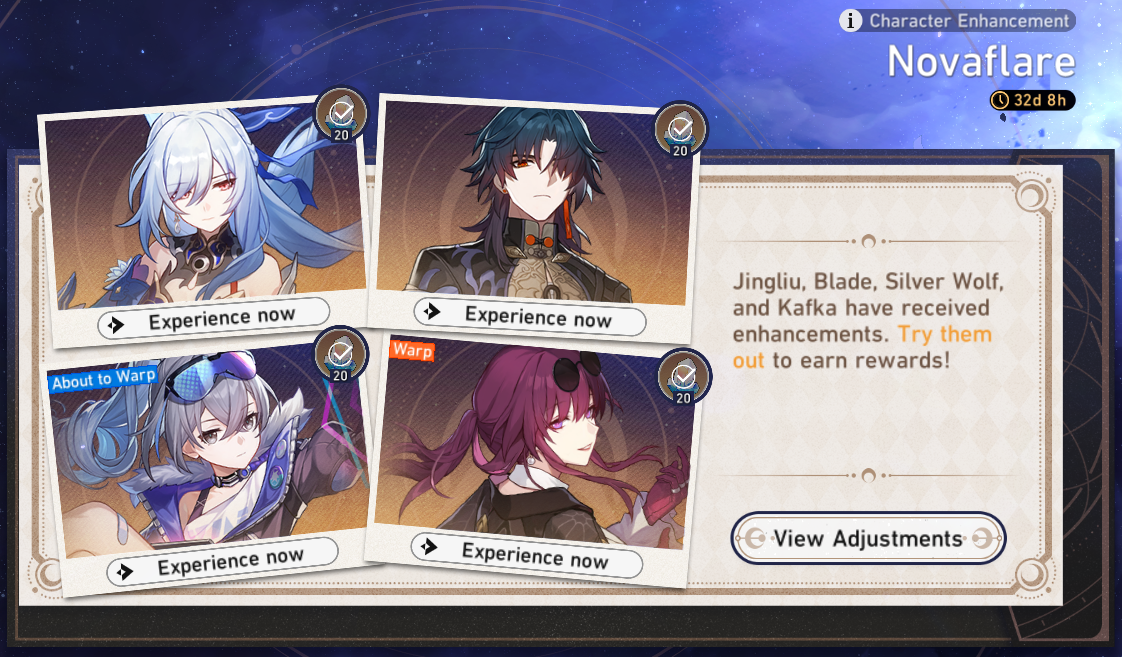The width and height of the screenshot is (1122, 657).
Task: Open Silver Wolf's claimed reward badge
Action: pyautogui.click(x=341, y=355)
